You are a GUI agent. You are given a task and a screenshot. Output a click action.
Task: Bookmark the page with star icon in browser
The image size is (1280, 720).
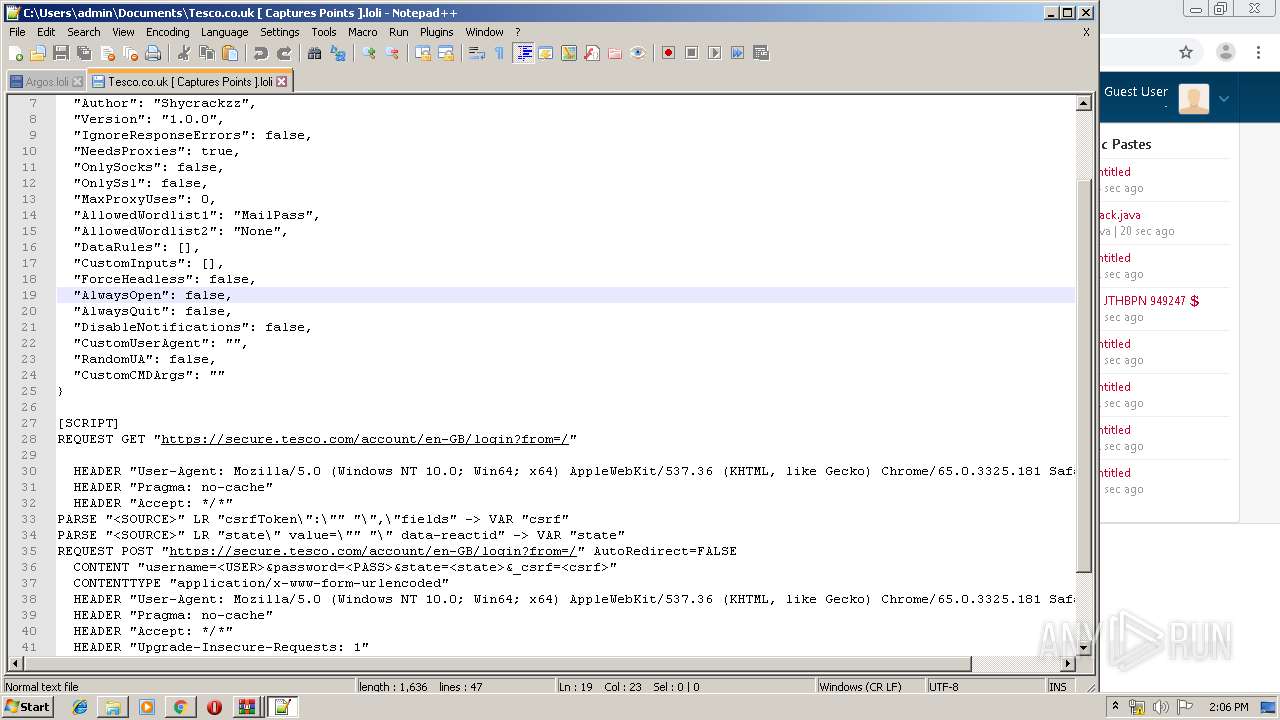tap(1186, 53)
